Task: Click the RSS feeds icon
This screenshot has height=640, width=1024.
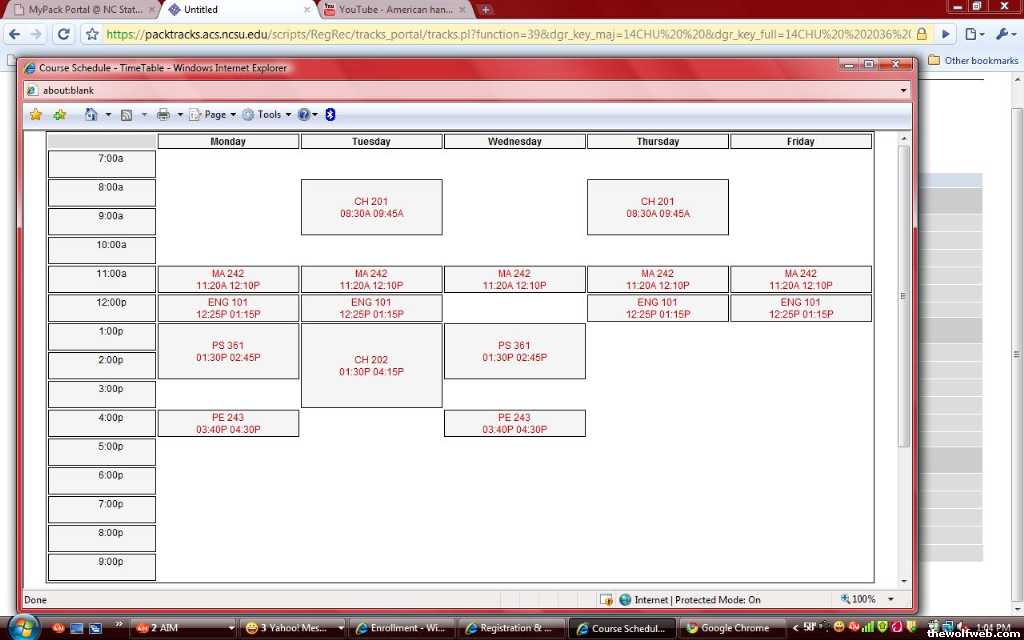Action: pyautogui.click(x=127, y=115)
